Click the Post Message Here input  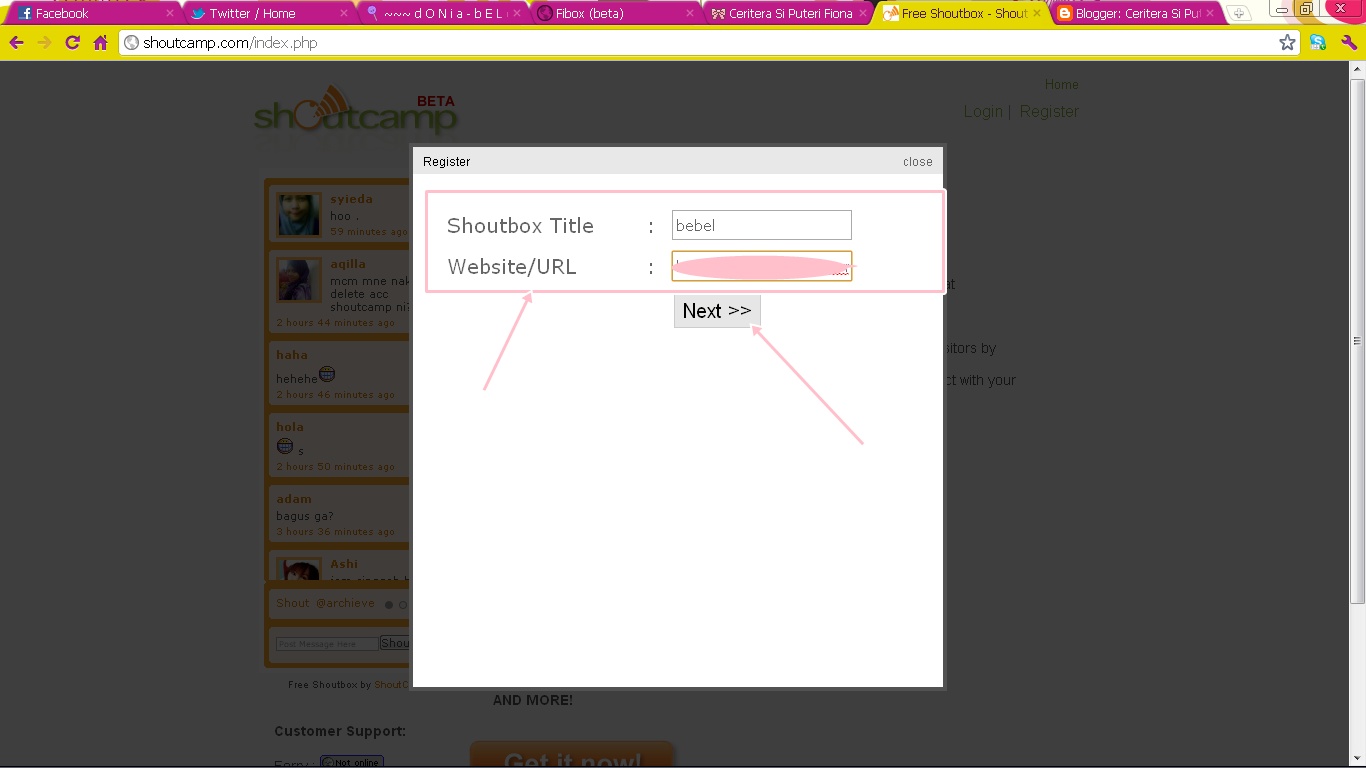327,644
